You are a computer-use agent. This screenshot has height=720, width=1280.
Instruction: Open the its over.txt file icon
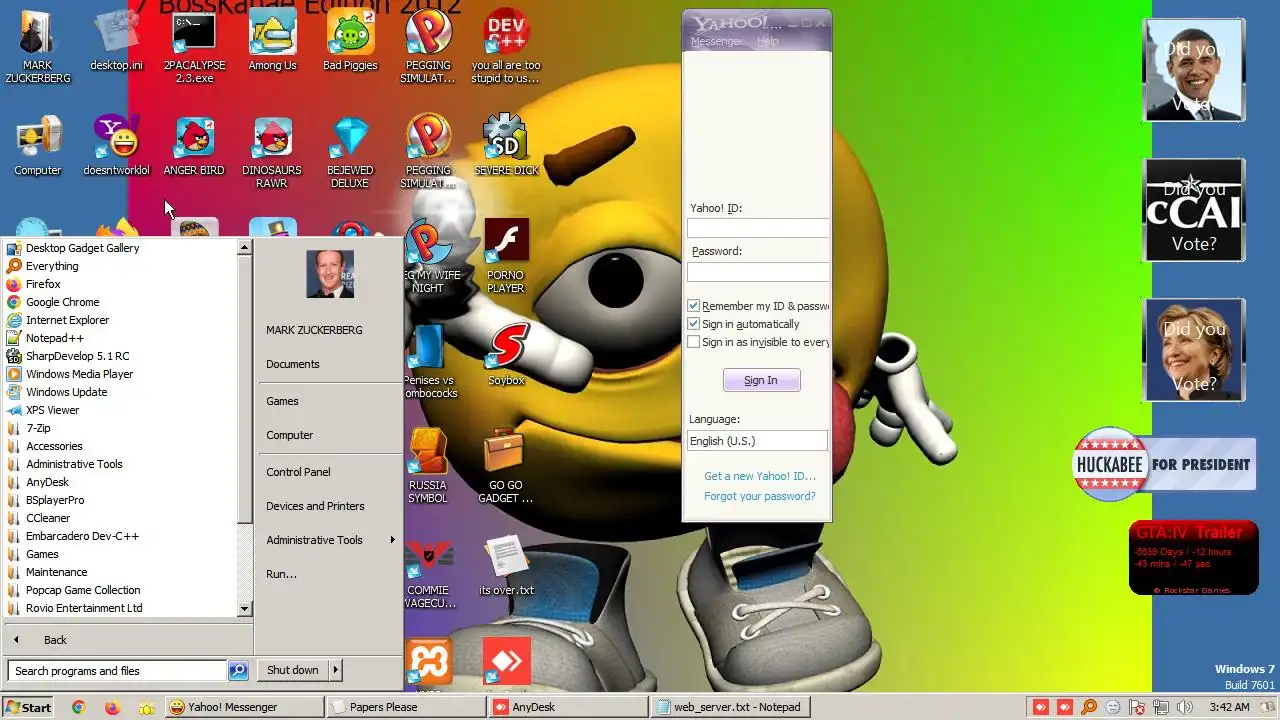click(x=506, y=567)
